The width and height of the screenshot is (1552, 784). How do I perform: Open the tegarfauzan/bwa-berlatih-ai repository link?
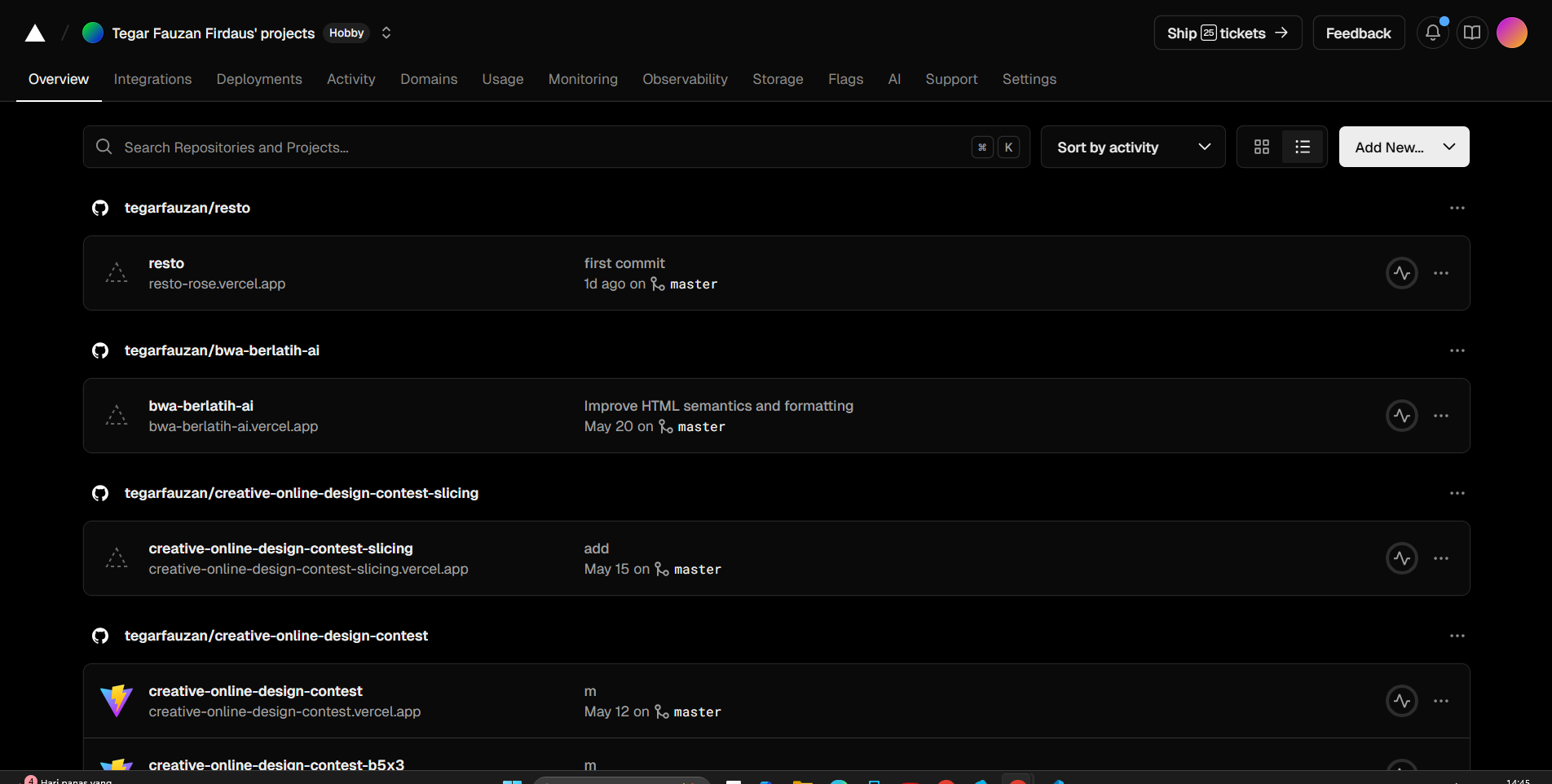tap(222, 350)
